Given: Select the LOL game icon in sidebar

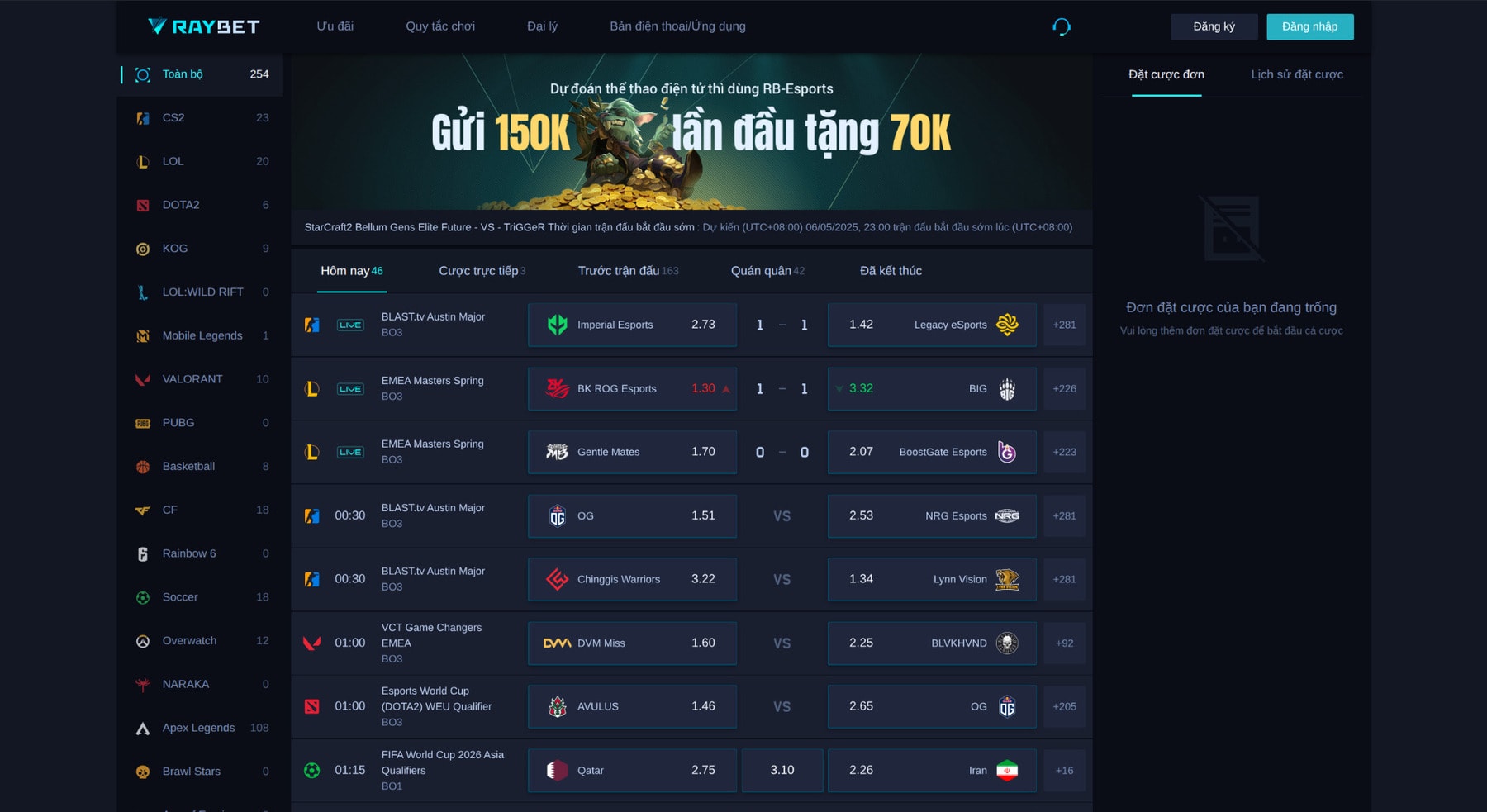Looking at the screenshot, I should pos(143,162).
